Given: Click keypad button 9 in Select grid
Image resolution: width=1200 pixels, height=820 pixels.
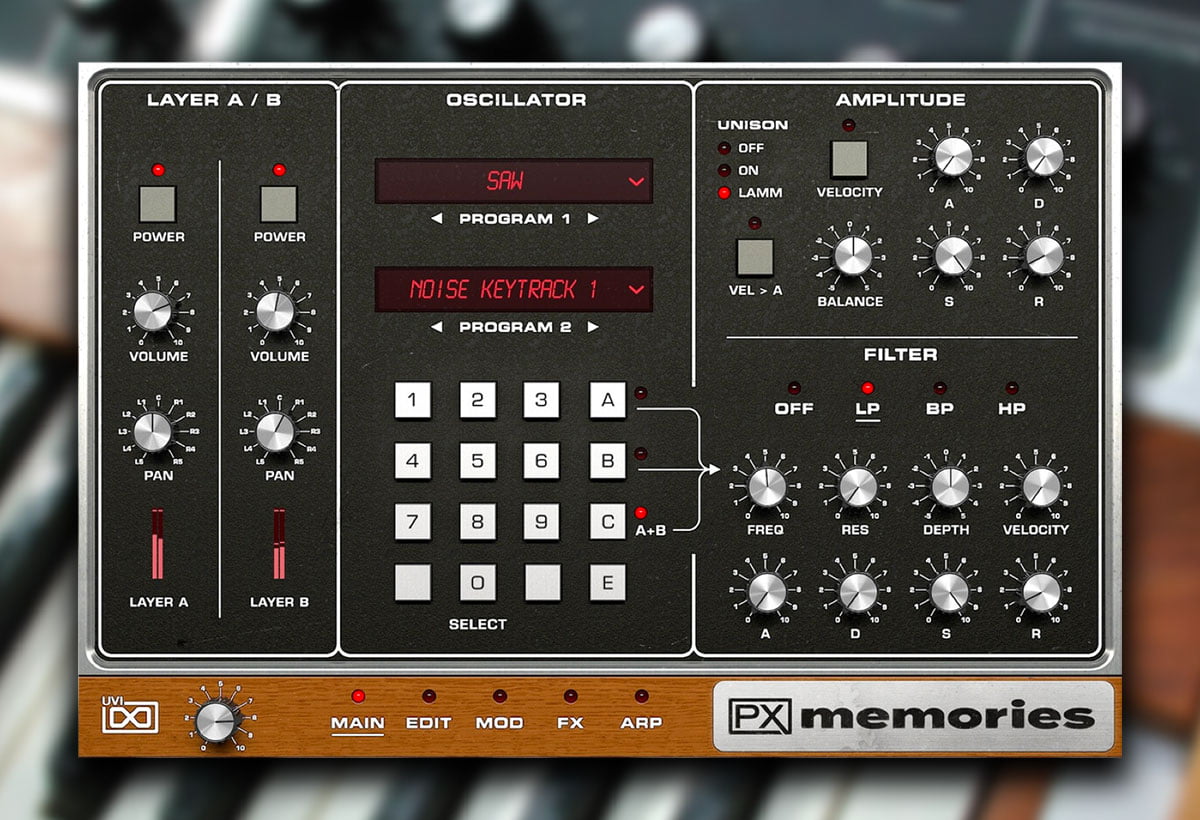Looking at the screenshot, I should (542, 522).
